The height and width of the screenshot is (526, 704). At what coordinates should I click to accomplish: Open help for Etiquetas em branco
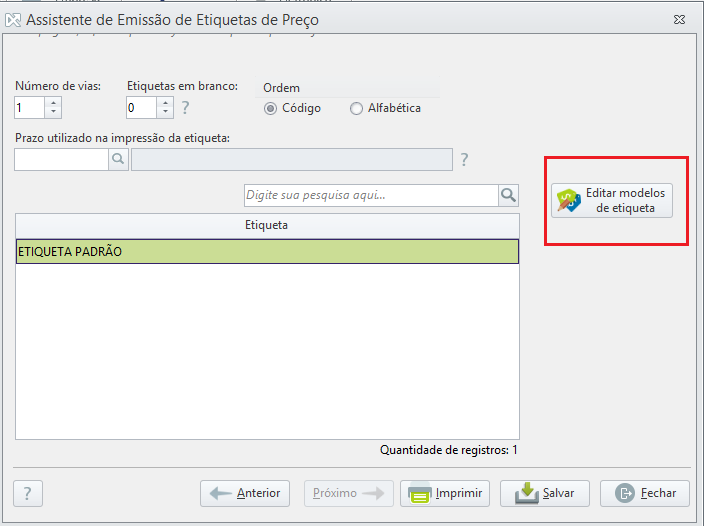[185, 108]
